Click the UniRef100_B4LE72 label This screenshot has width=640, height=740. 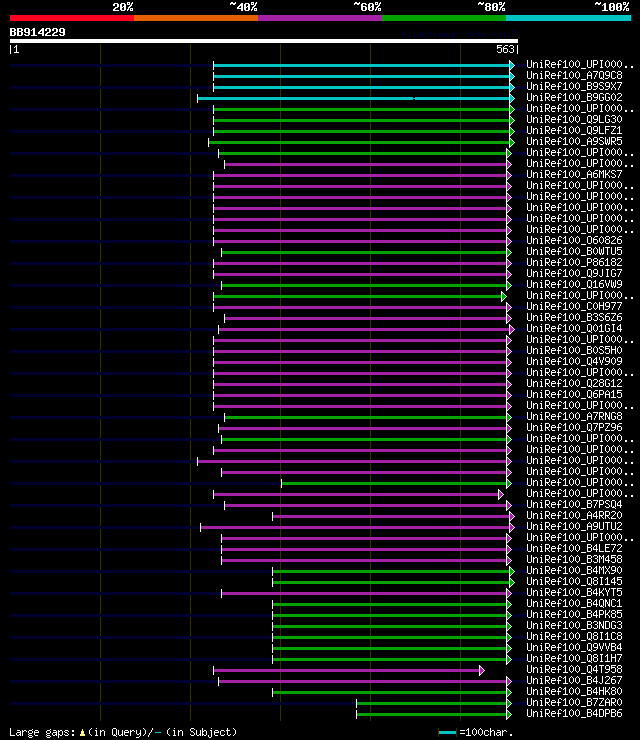pyautogui.click(x=574, y=548)
